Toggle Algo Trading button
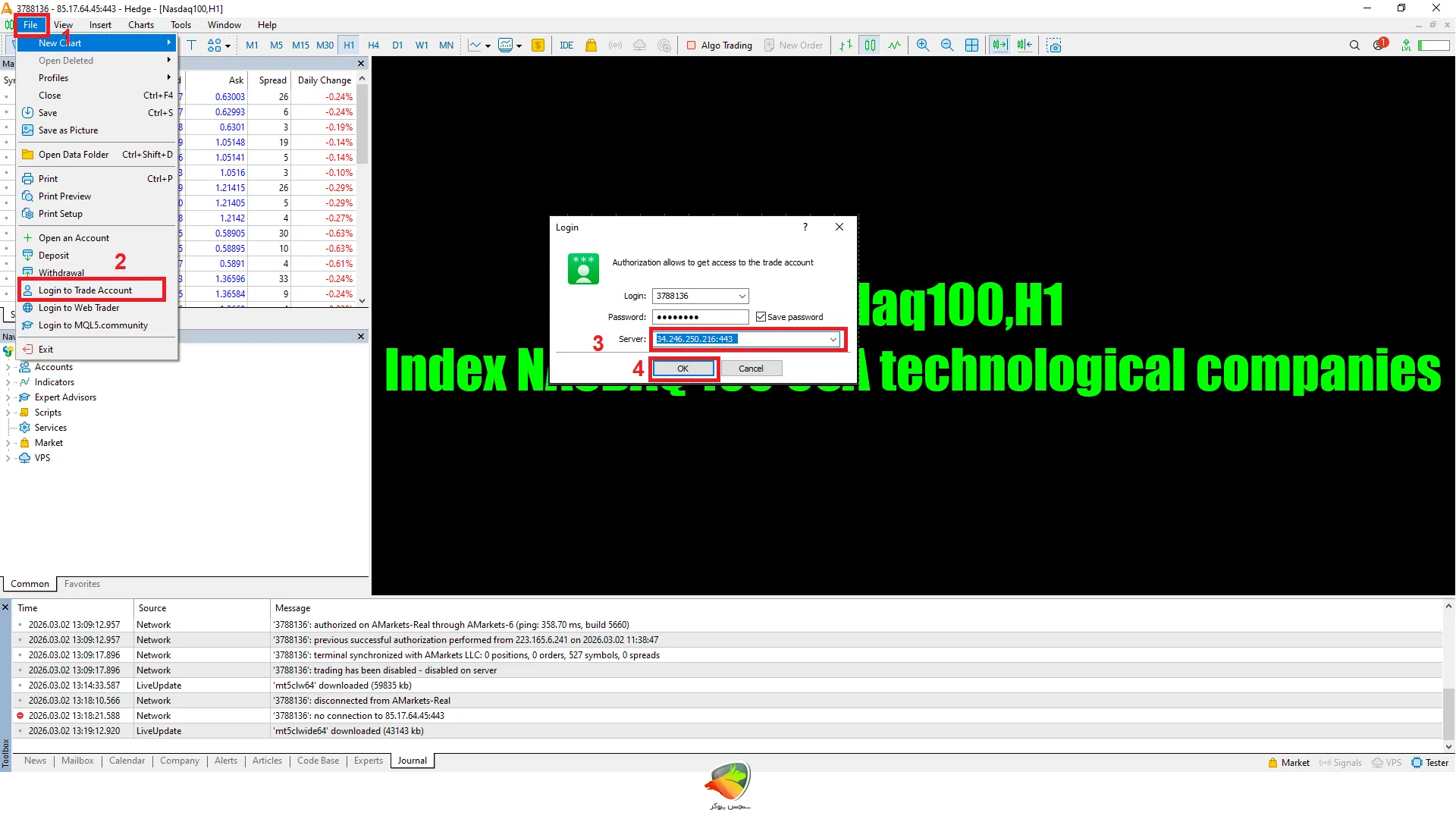This screenshot has height=819, width=1456. (719, 45)
